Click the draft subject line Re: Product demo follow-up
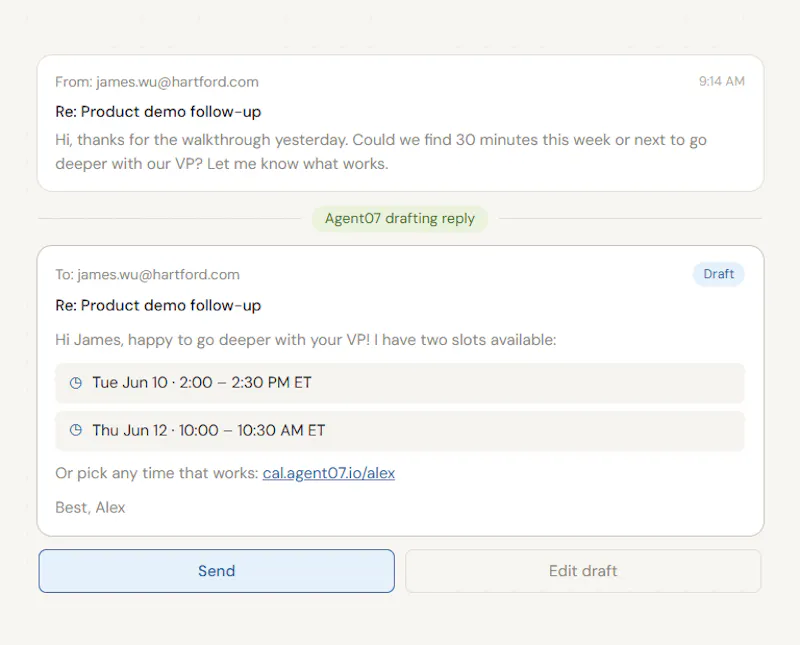This screenshot has height=645, width=800. click(x=158, y=305)
